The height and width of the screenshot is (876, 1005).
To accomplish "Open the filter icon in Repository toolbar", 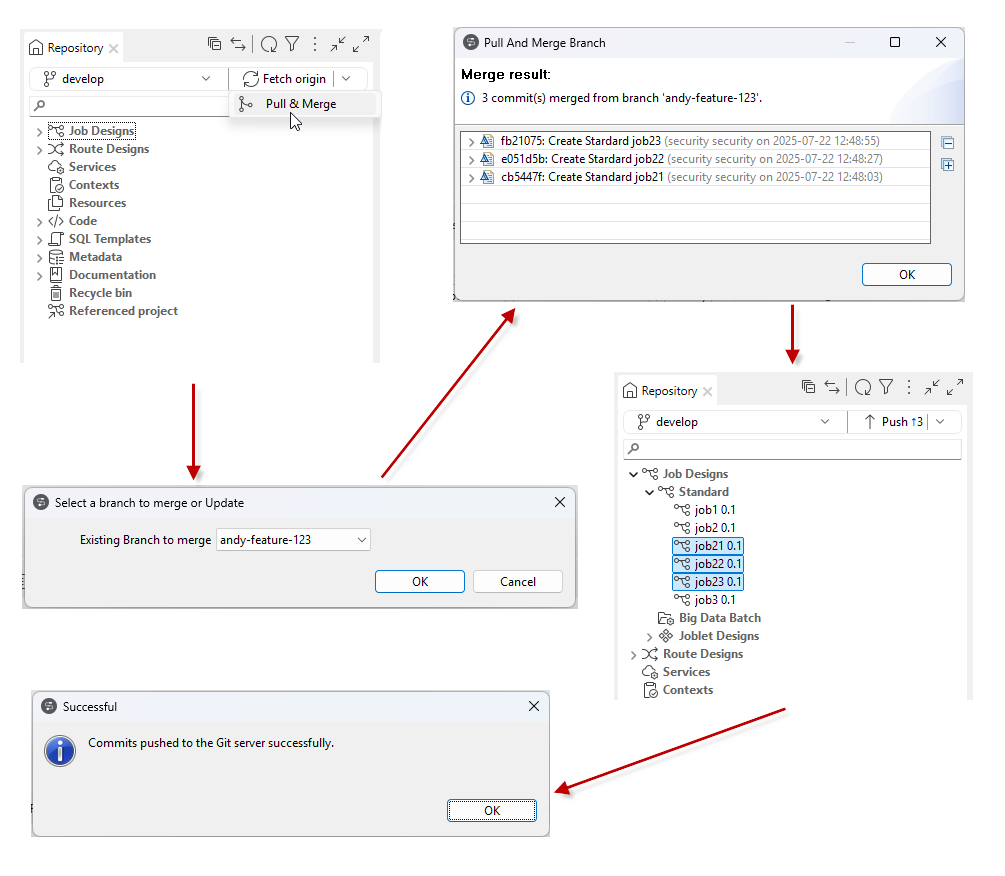I will point(291,44).
